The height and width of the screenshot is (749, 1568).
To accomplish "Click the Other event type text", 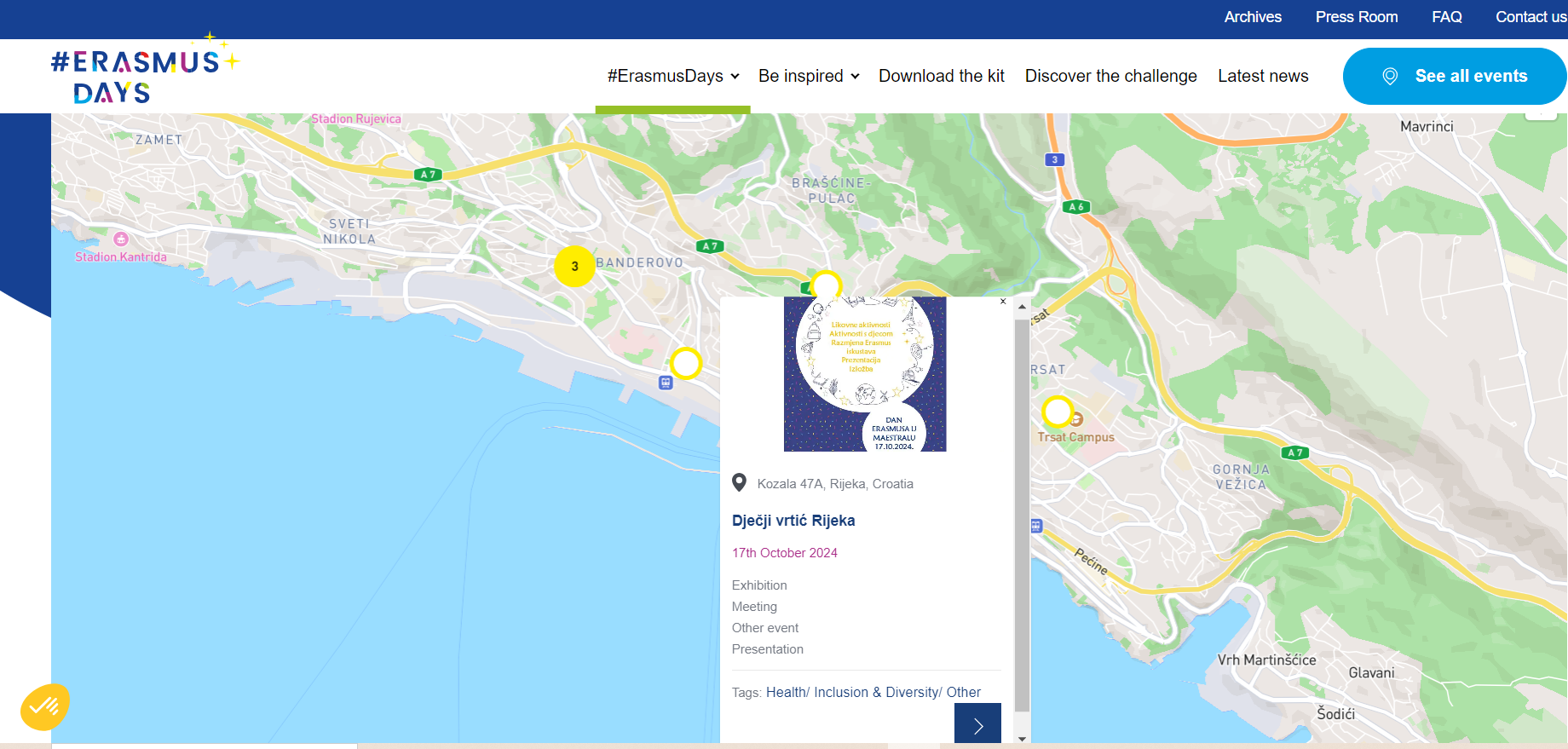I will (765, 628).
